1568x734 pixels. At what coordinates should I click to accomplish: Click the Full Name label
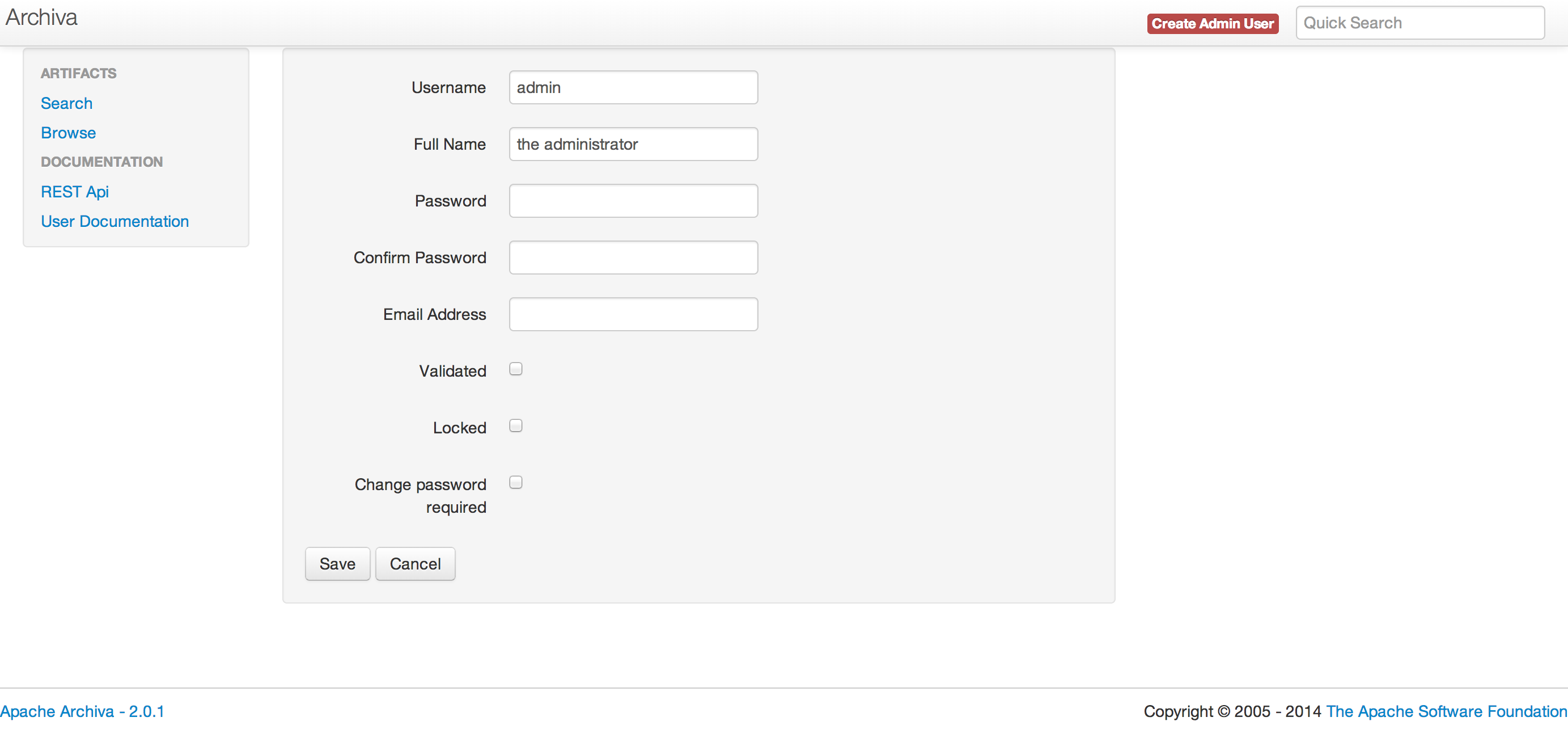pos(450,145)
